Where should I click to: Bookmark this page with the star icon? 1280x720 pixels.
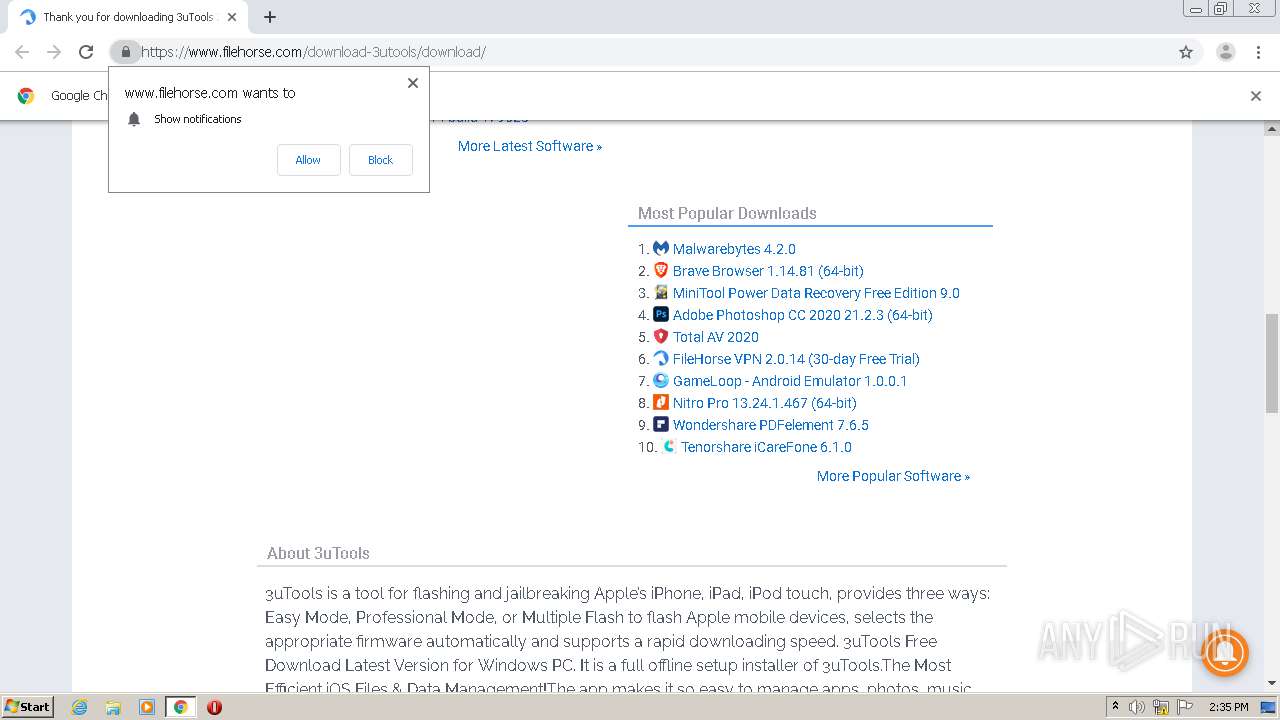coord(1186,52)
